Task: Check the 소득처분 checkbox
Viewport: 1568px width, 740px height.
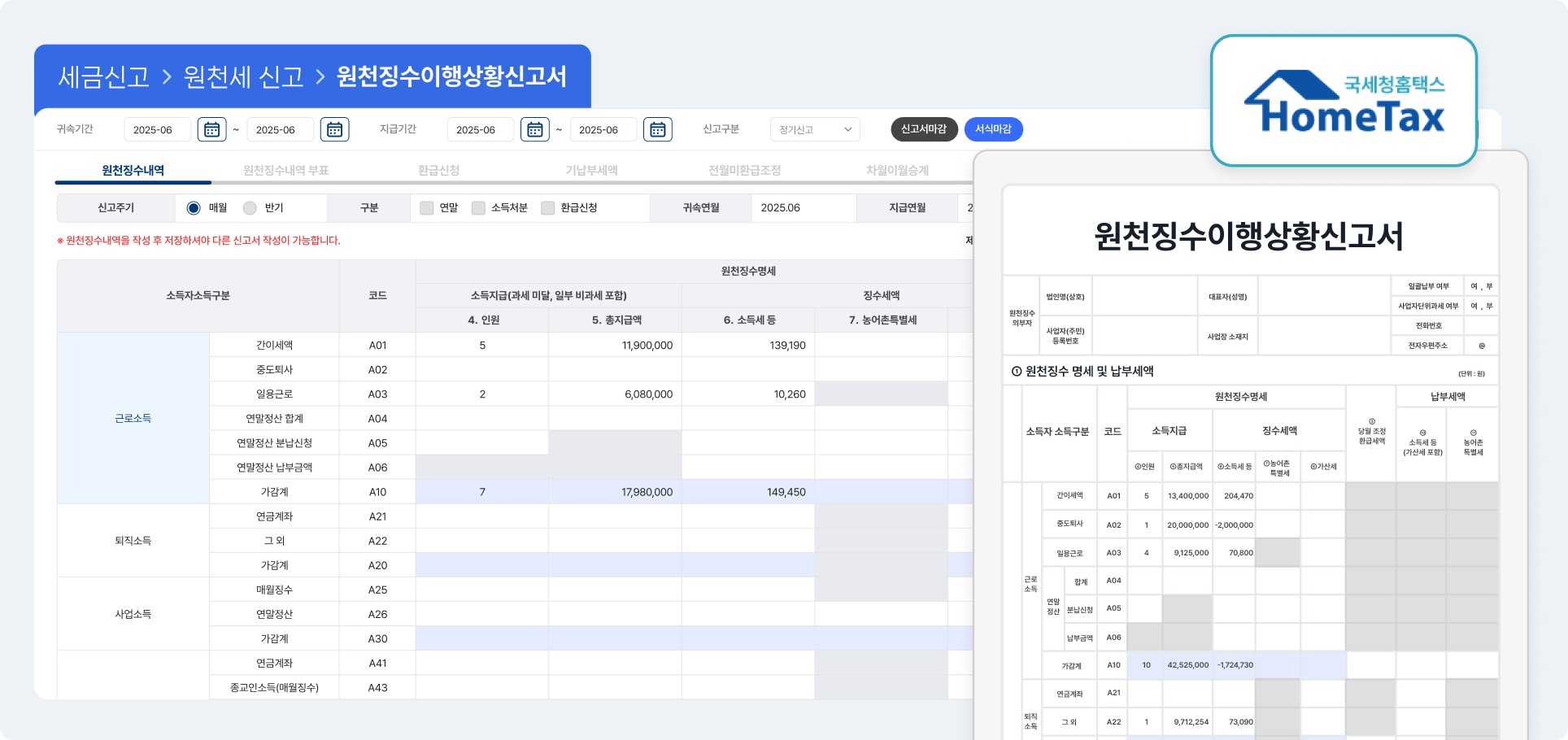Action: 478,208
